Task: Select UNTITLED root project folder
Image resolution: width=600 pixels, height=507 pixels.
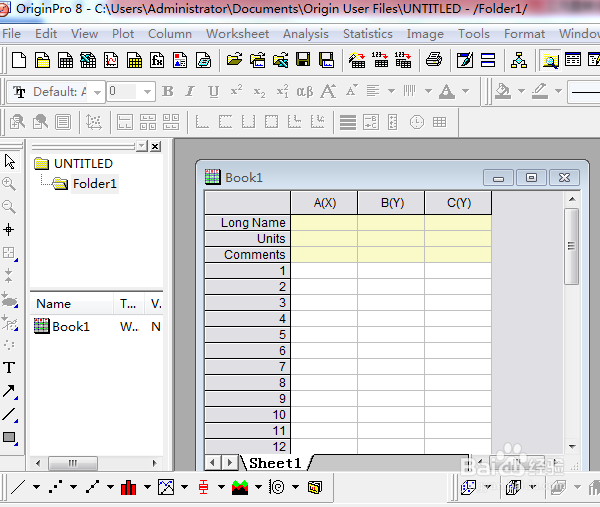Action: [83, 164]
